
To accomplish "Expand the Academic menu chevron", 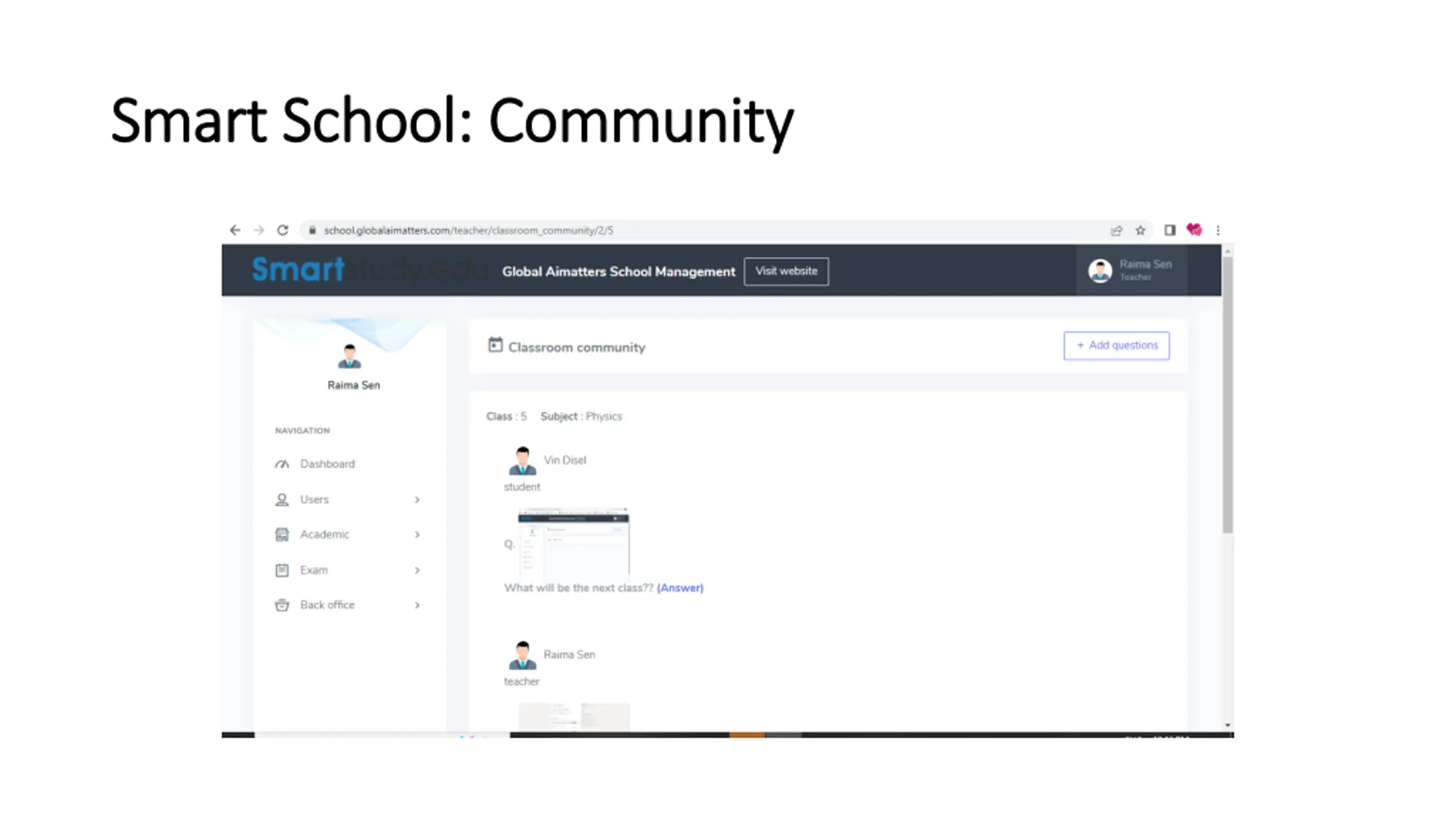I will tap(417, 535).
